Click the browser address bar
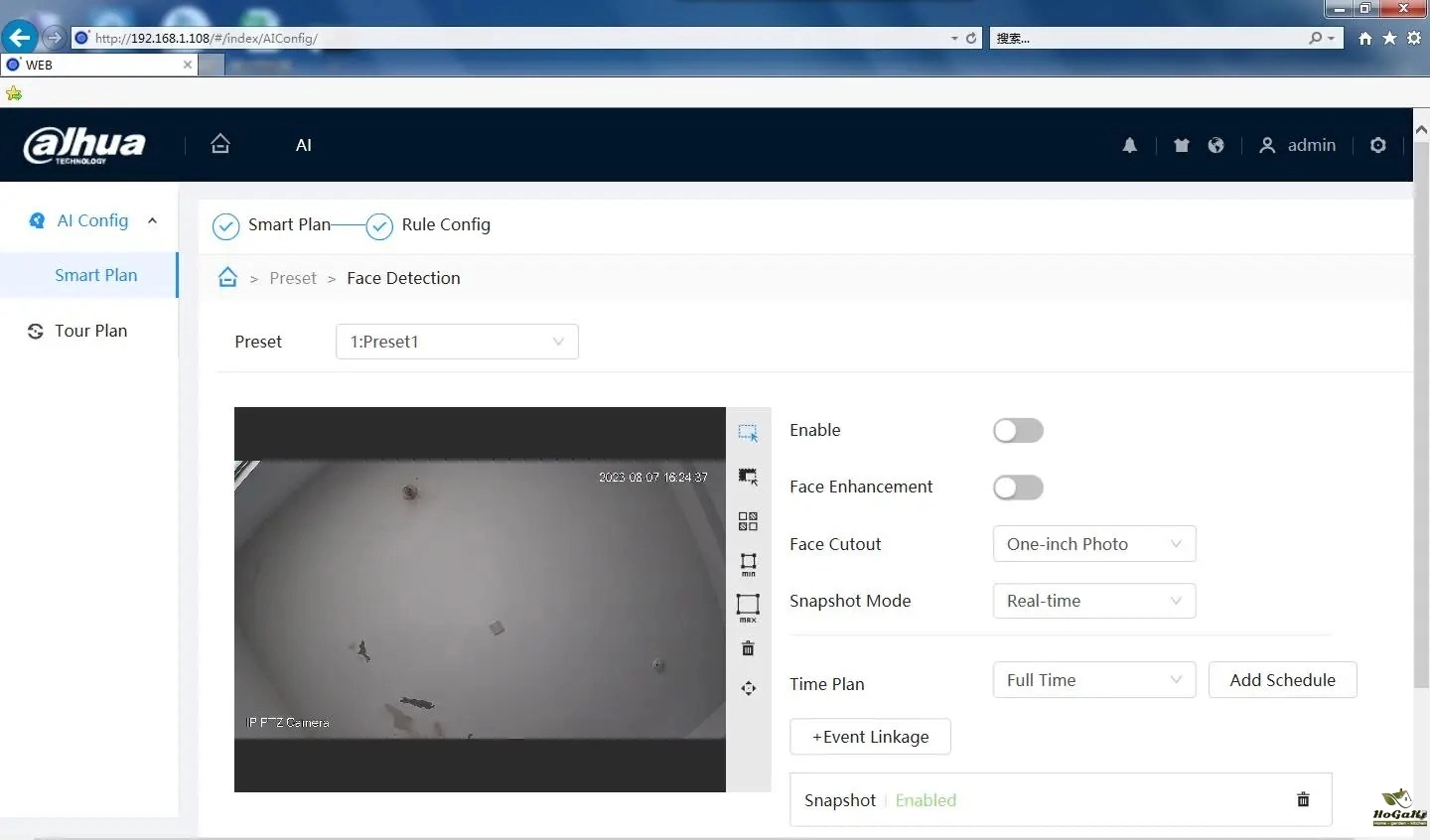 516,38
